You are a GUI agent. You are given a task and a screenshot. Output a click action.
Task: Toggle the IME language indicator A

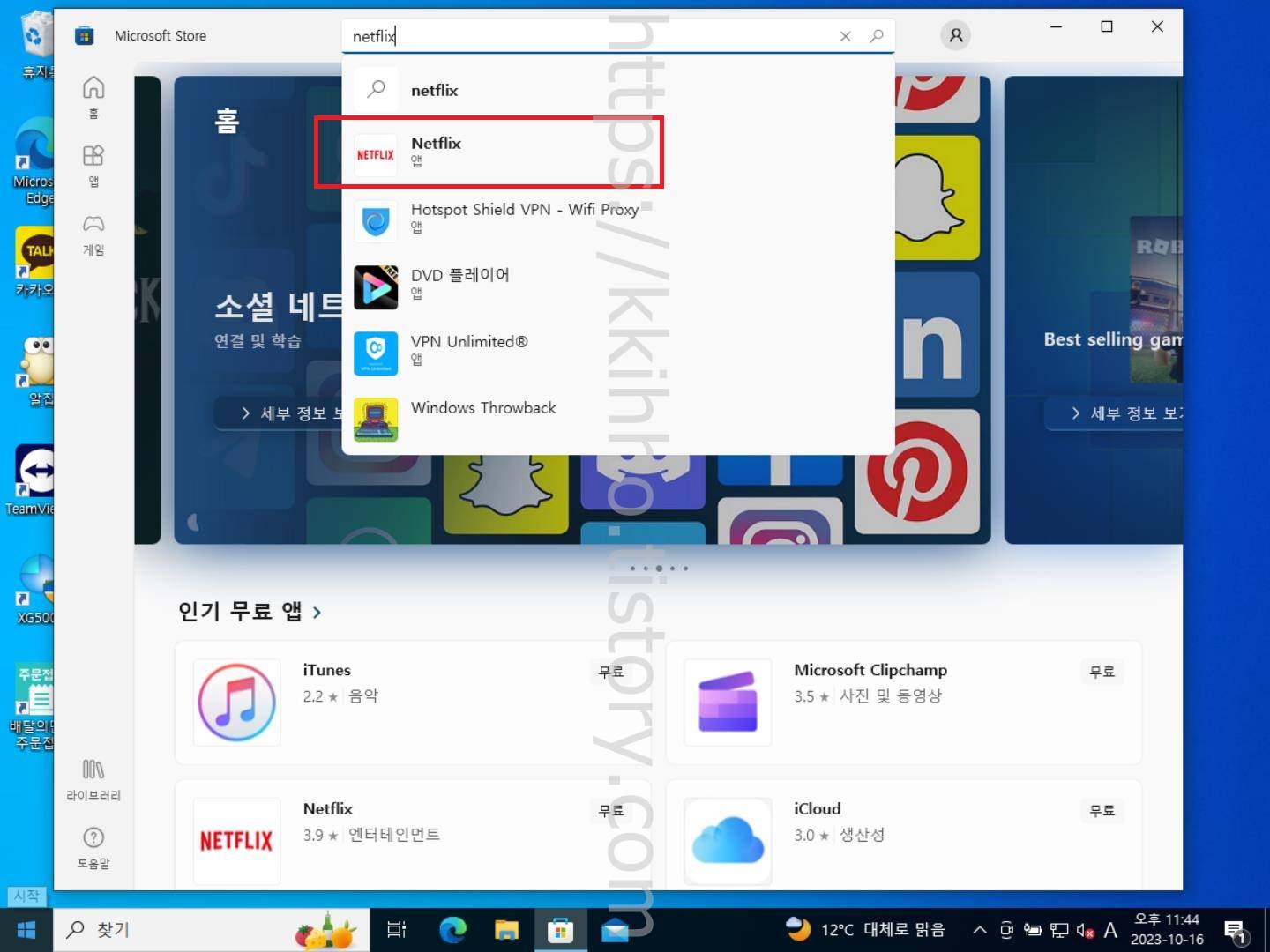[1110, 930]
